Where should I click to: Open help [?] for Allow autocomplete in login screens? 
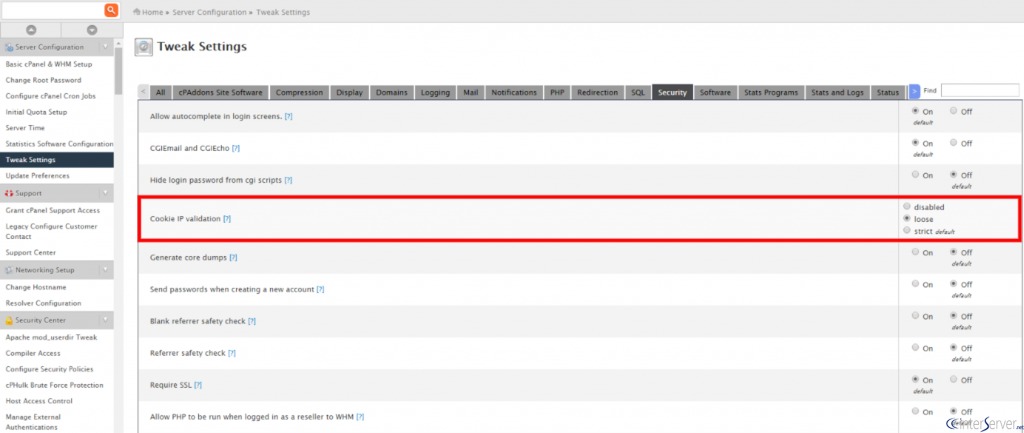289,116
